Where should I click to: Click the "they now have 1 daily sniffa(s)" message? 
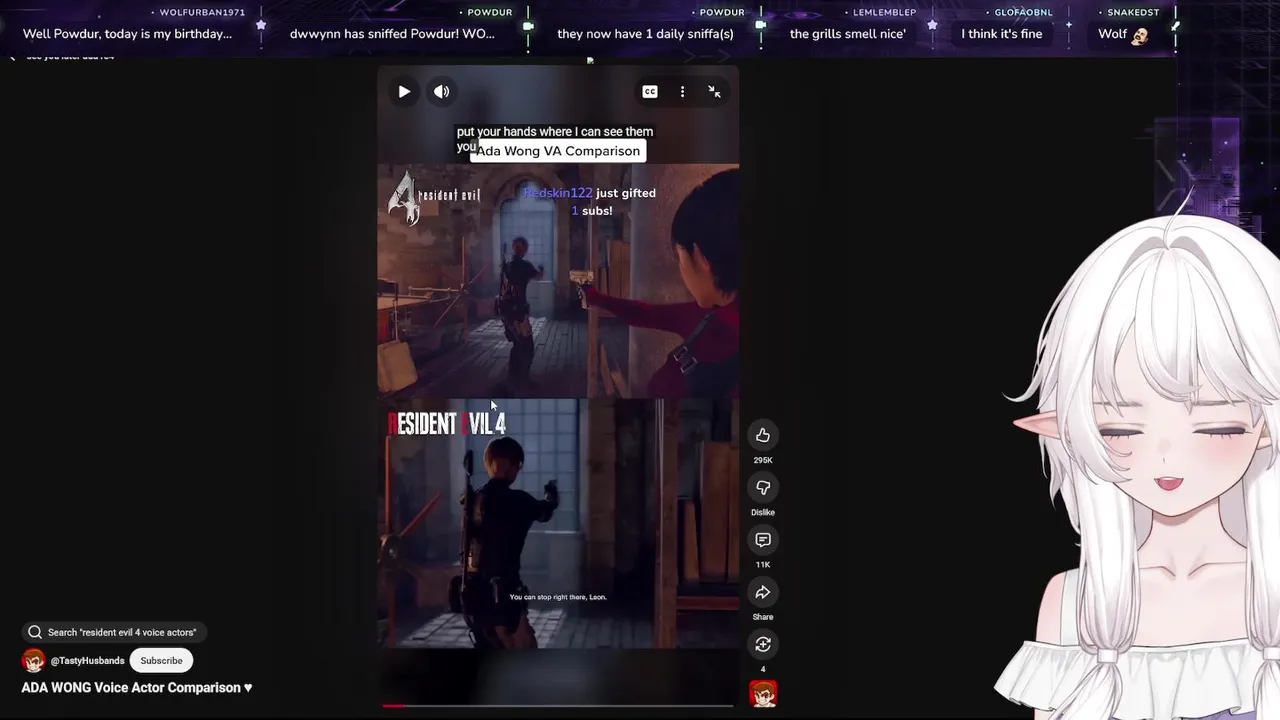[645, 34]
